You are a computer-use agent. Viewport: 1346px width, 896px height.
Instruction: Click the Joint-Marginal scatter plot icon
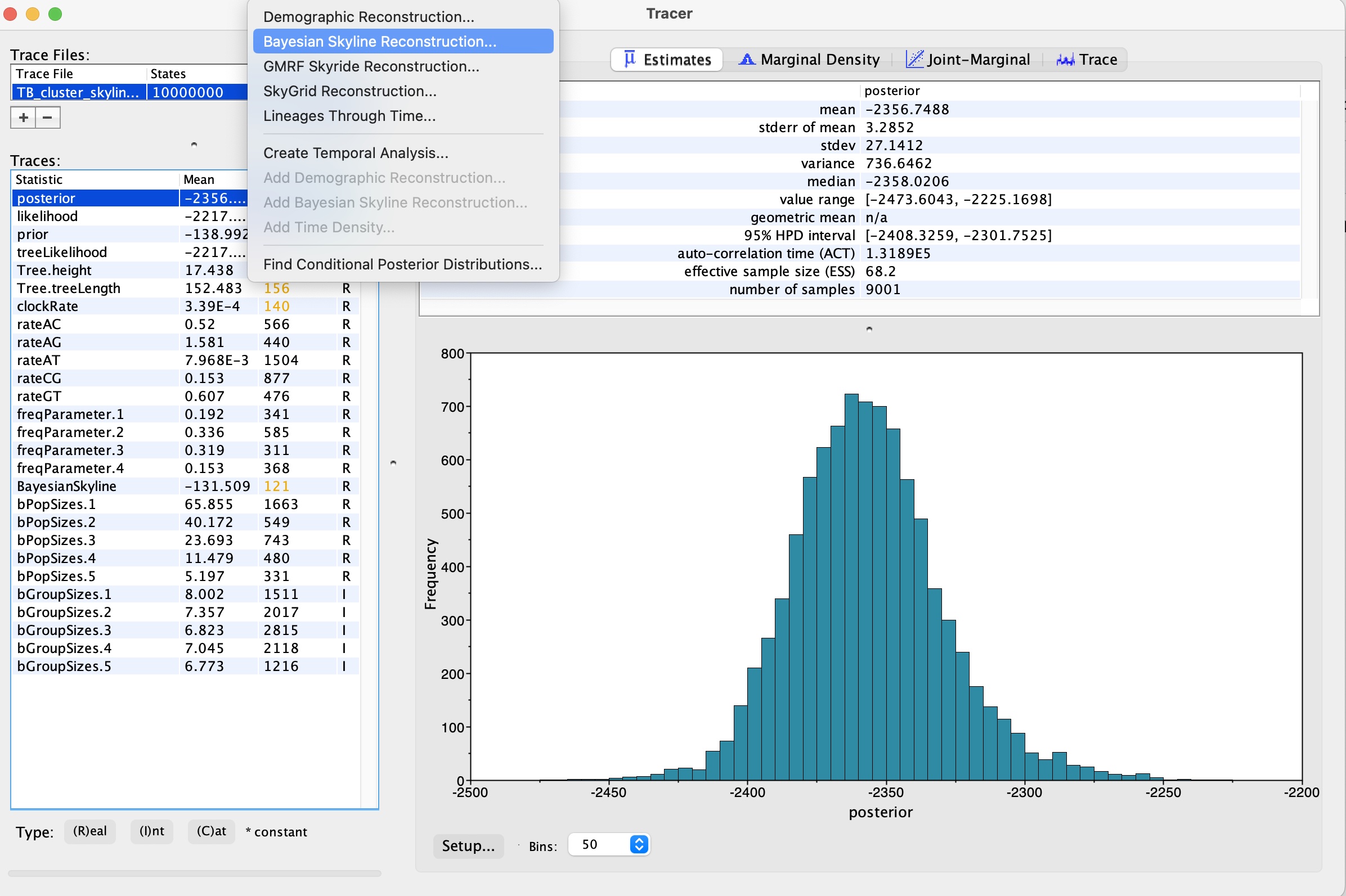coord(914,59)
